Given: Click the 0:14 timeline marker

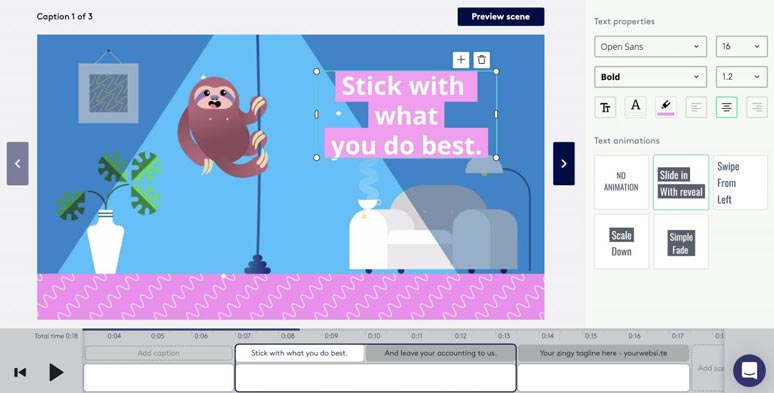Looking at the screenshot, I should point(547,336).
